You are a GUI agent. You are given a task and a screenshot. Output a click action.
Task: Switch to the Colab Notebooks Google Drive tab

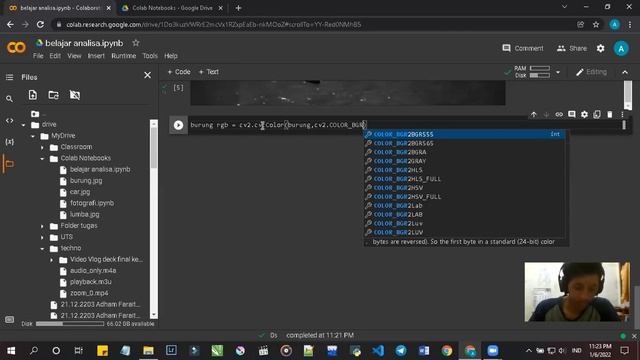point(172,8)
